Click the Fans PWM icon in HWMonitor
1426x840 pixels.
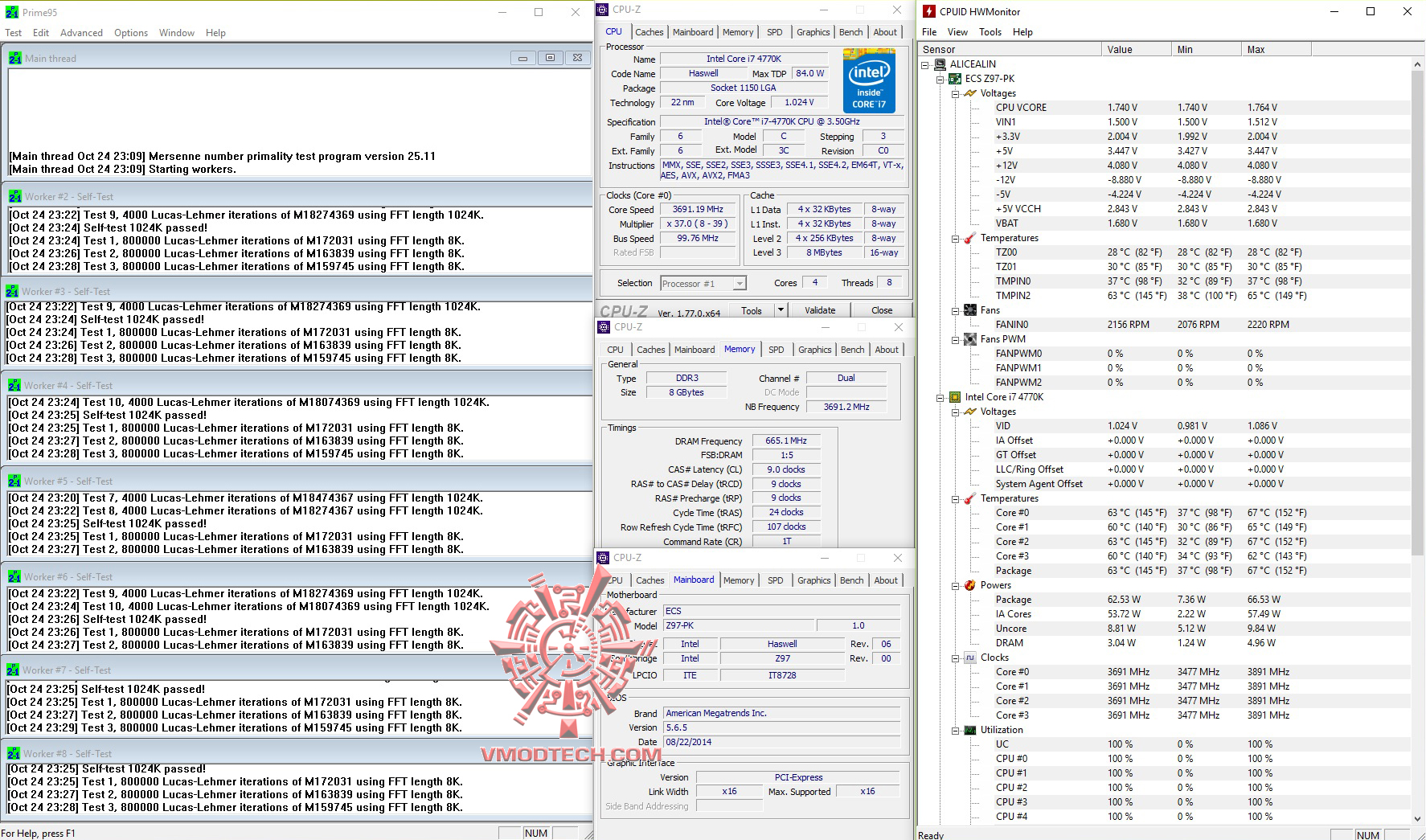coord(970,339)
